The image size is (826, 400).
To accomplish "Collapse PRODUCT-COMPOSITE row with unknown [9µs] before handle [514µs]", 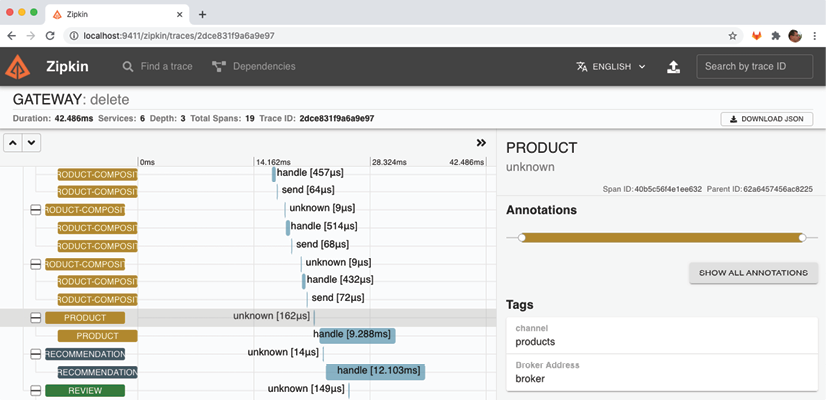I will 35,210.
